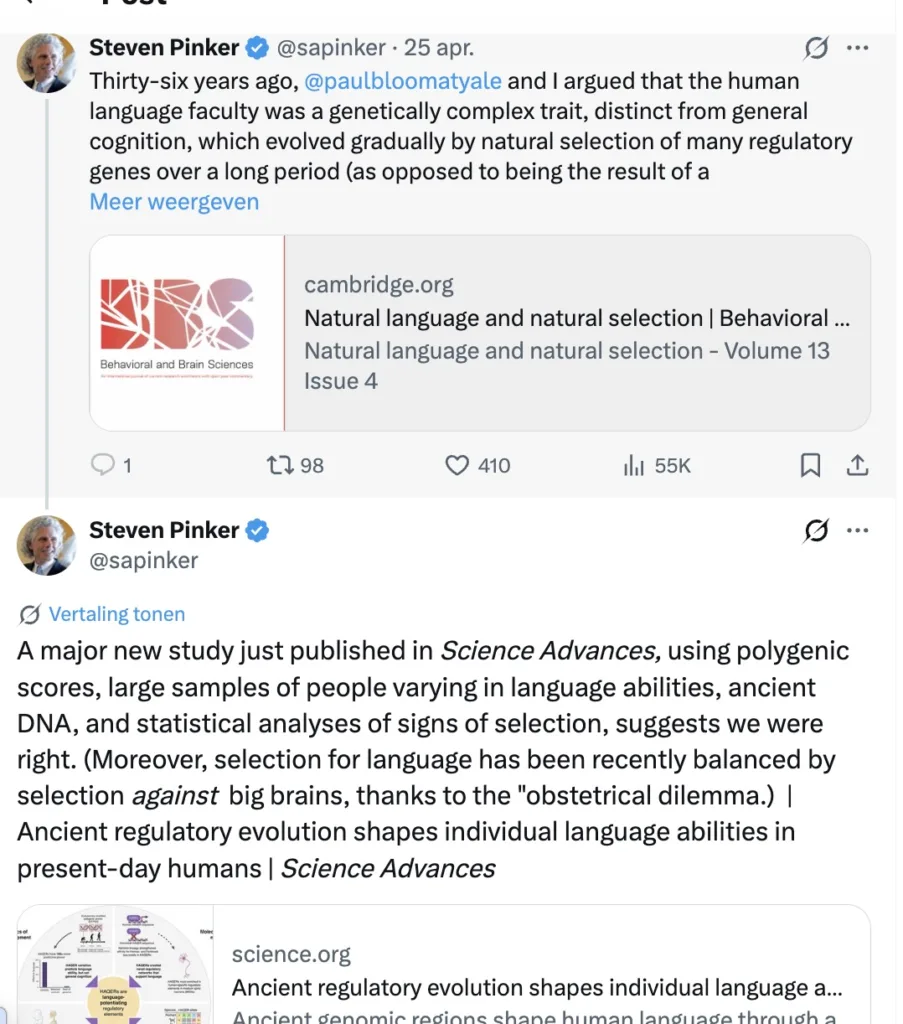Expand the post with Meer weergeven
903x1024 pixels.
pos(174,201)
